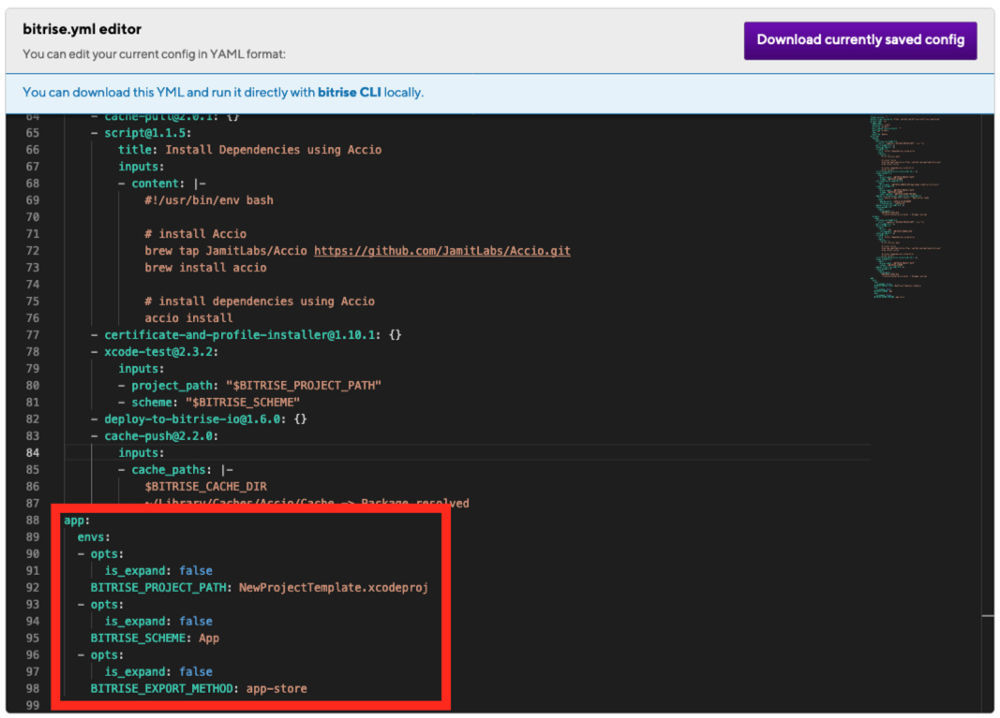Click 'is_expand: false' on line 94
Image resolution: width=1000 pixels, height=718 pixels.
coord(158,621)
